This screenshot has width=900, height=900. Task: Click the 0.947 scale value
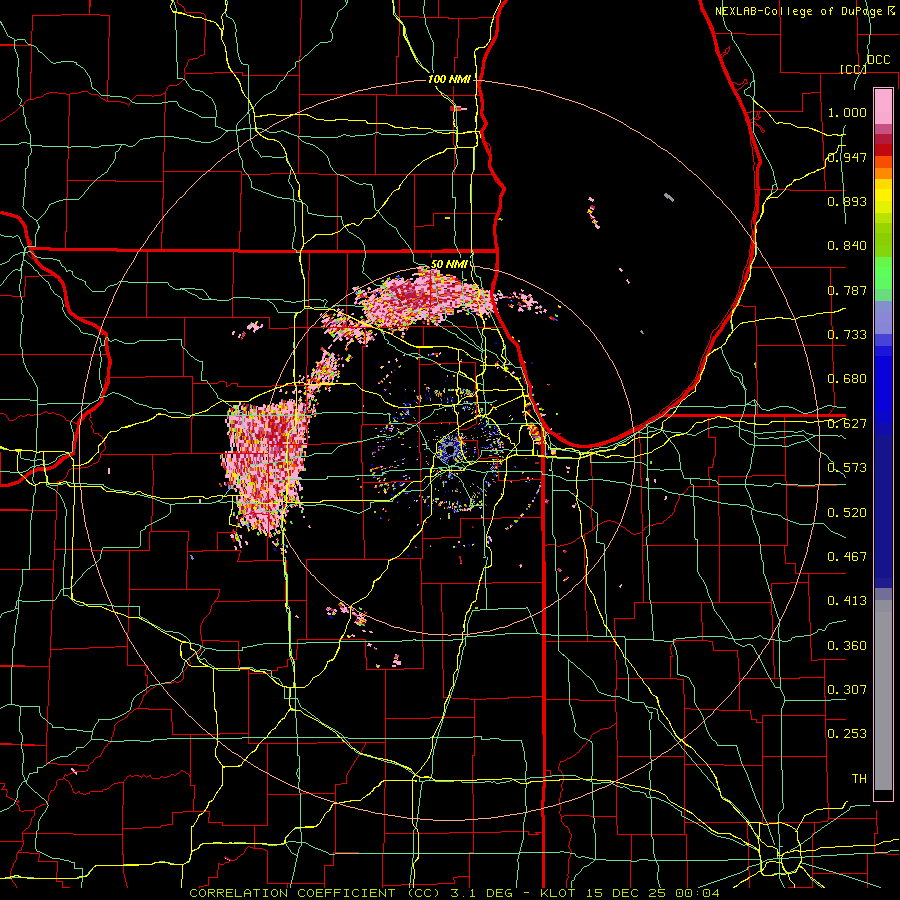[x=847, y=157]
